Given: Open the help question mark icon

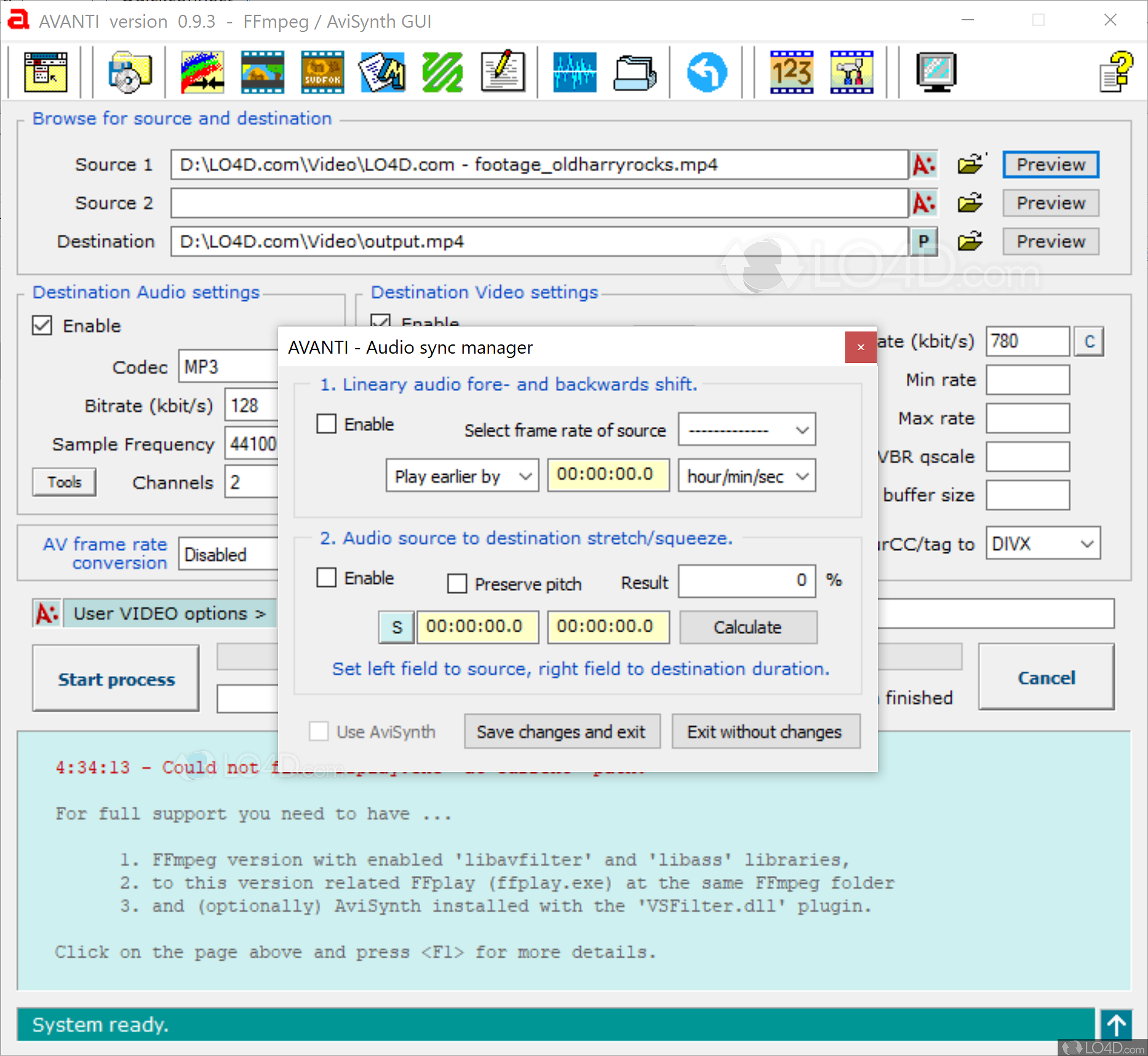Looking at the screenshot, I should click(1117, 73).
